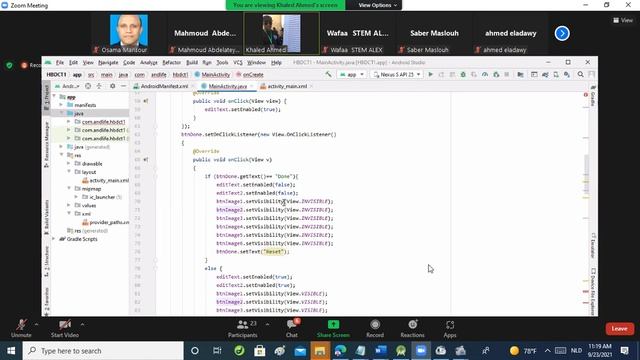Click the green Share Screen icon
640x360 pixels.
[x=333, y=324]
